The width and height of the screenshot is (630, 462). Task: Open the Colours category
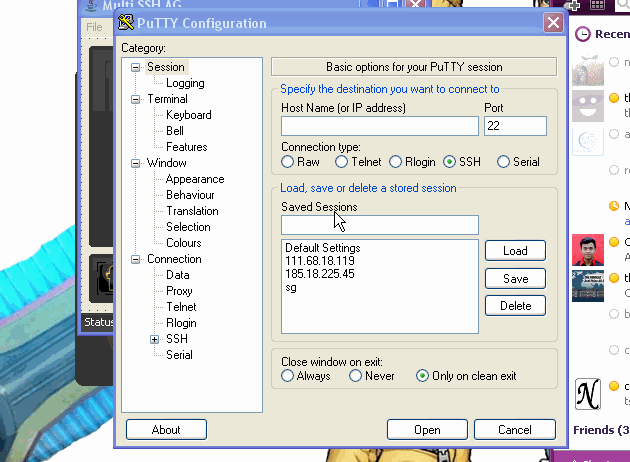pos(184,243)
